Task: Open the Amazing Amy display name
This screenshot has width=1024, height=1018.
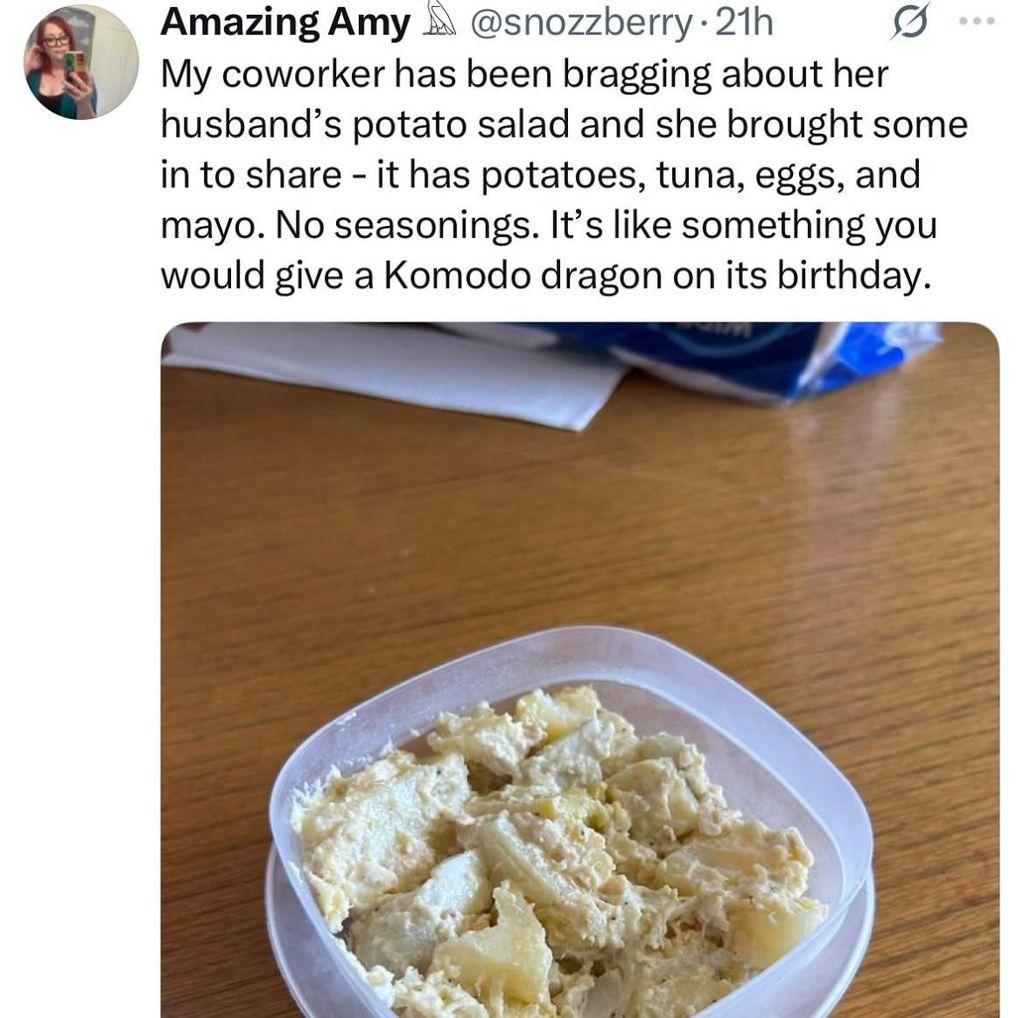Action: click(x=285, y=23)
